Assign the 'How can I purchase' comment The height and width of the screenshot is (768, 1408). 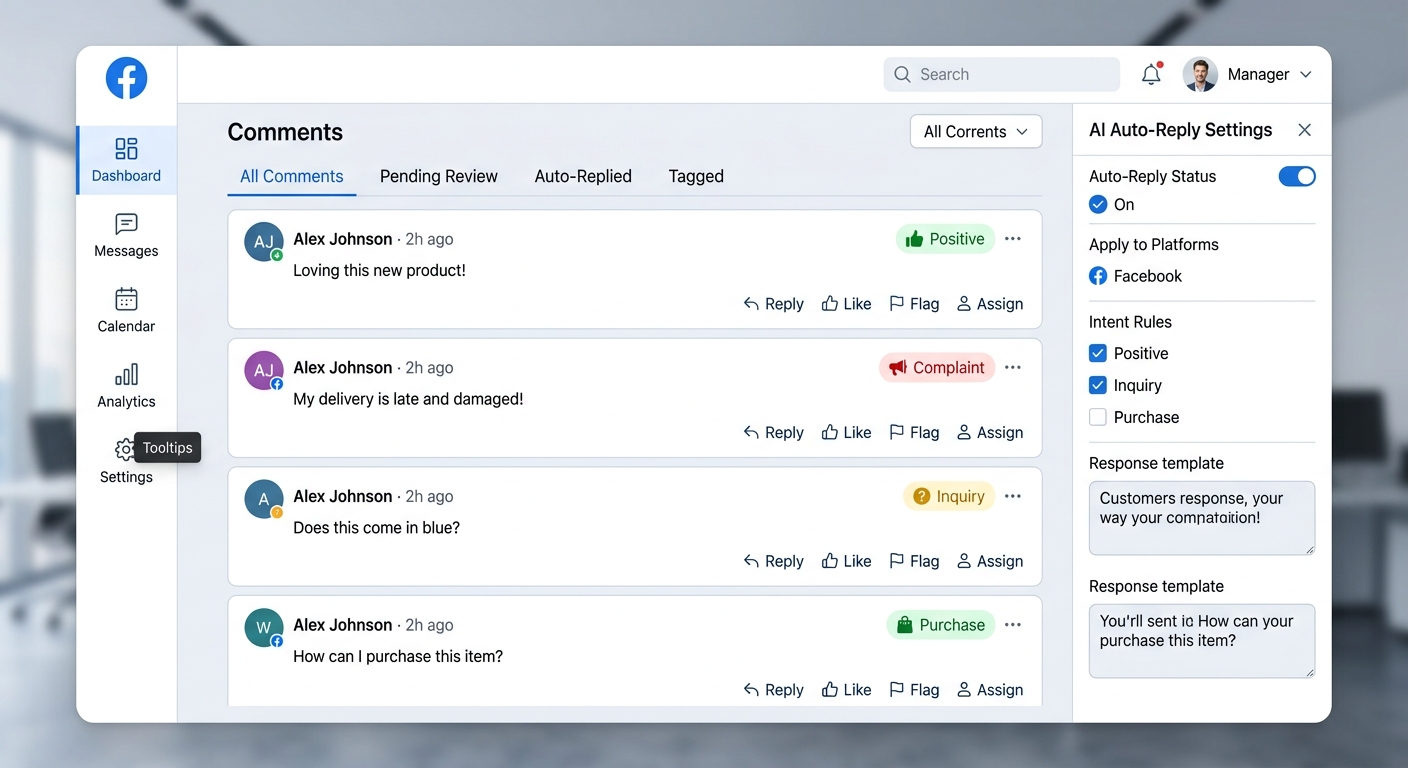(989, 690)
